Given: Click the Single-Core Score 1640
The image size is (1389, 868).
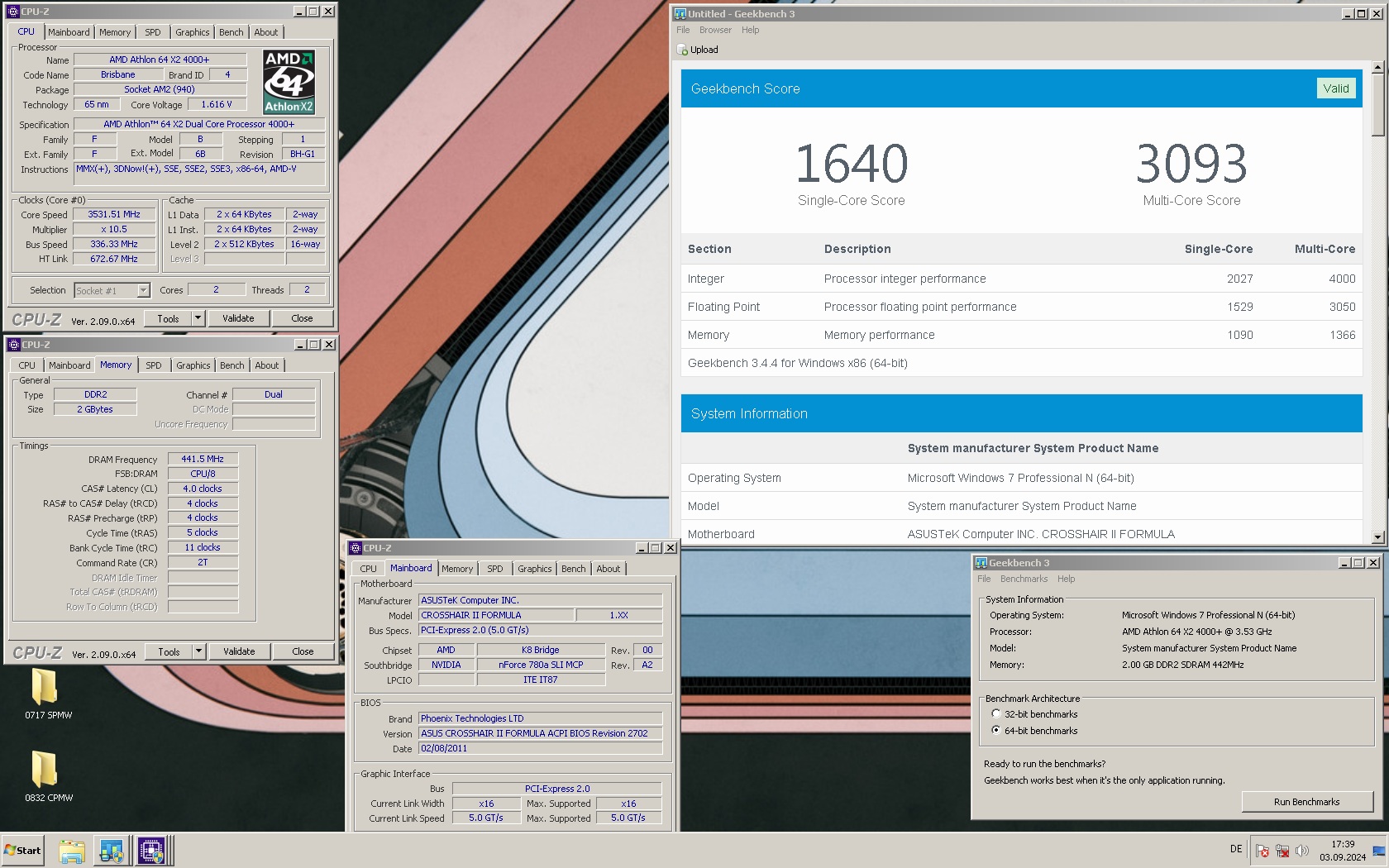Looking at the screenshot, I should pyautogui.click(x=852, y=164).
